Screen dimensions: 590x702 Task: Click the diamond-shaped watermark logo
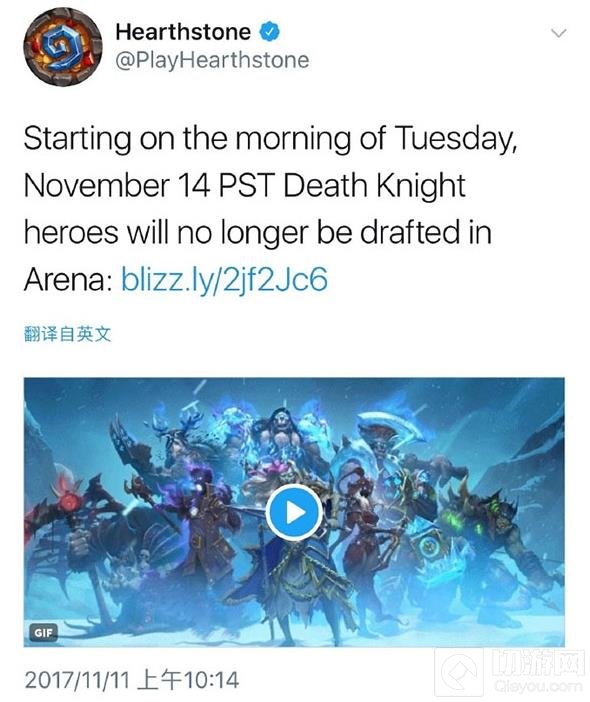[x=460, y=673]
